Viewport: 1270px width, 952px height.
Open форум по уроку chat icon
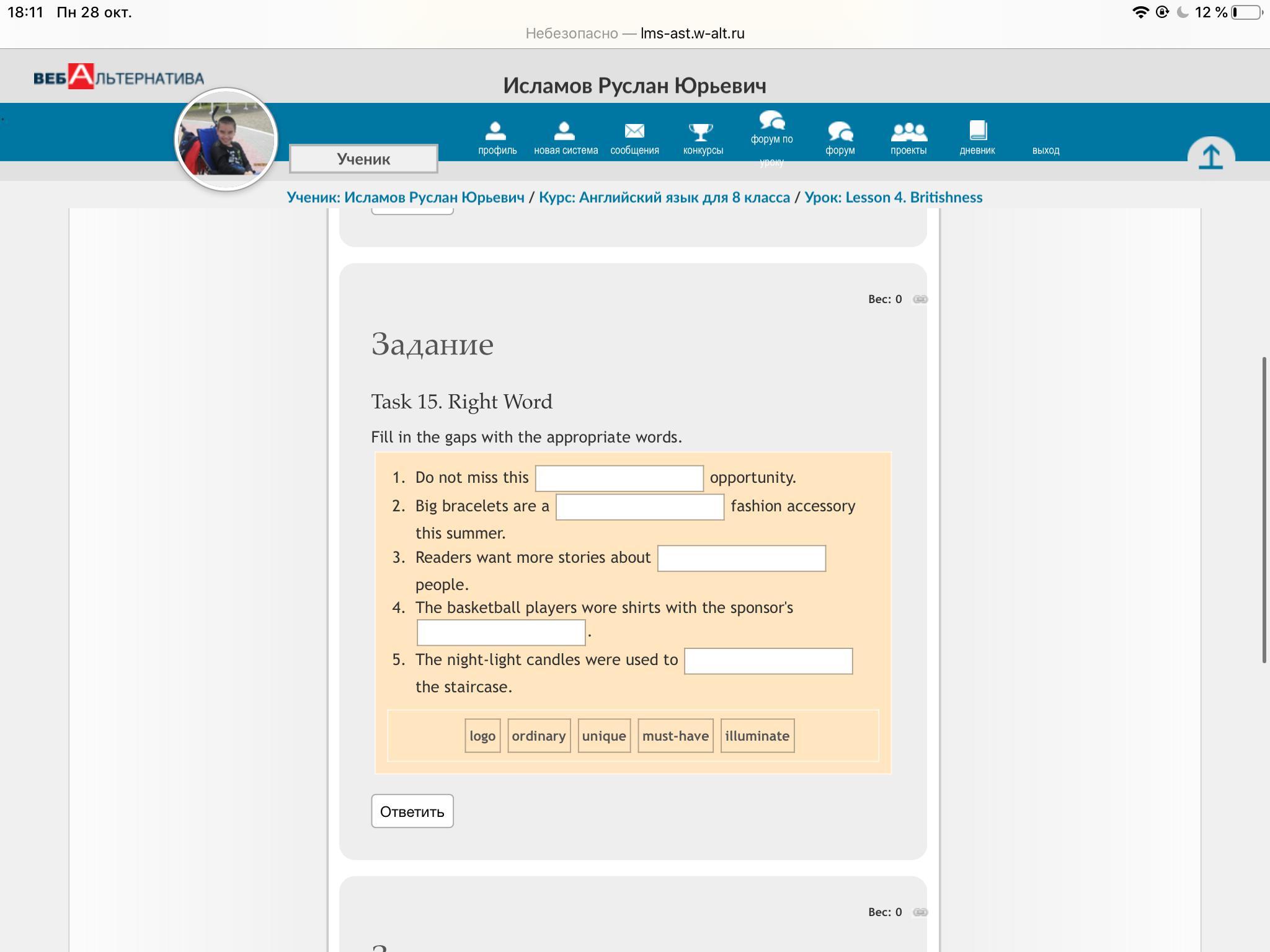pos(771,120)
